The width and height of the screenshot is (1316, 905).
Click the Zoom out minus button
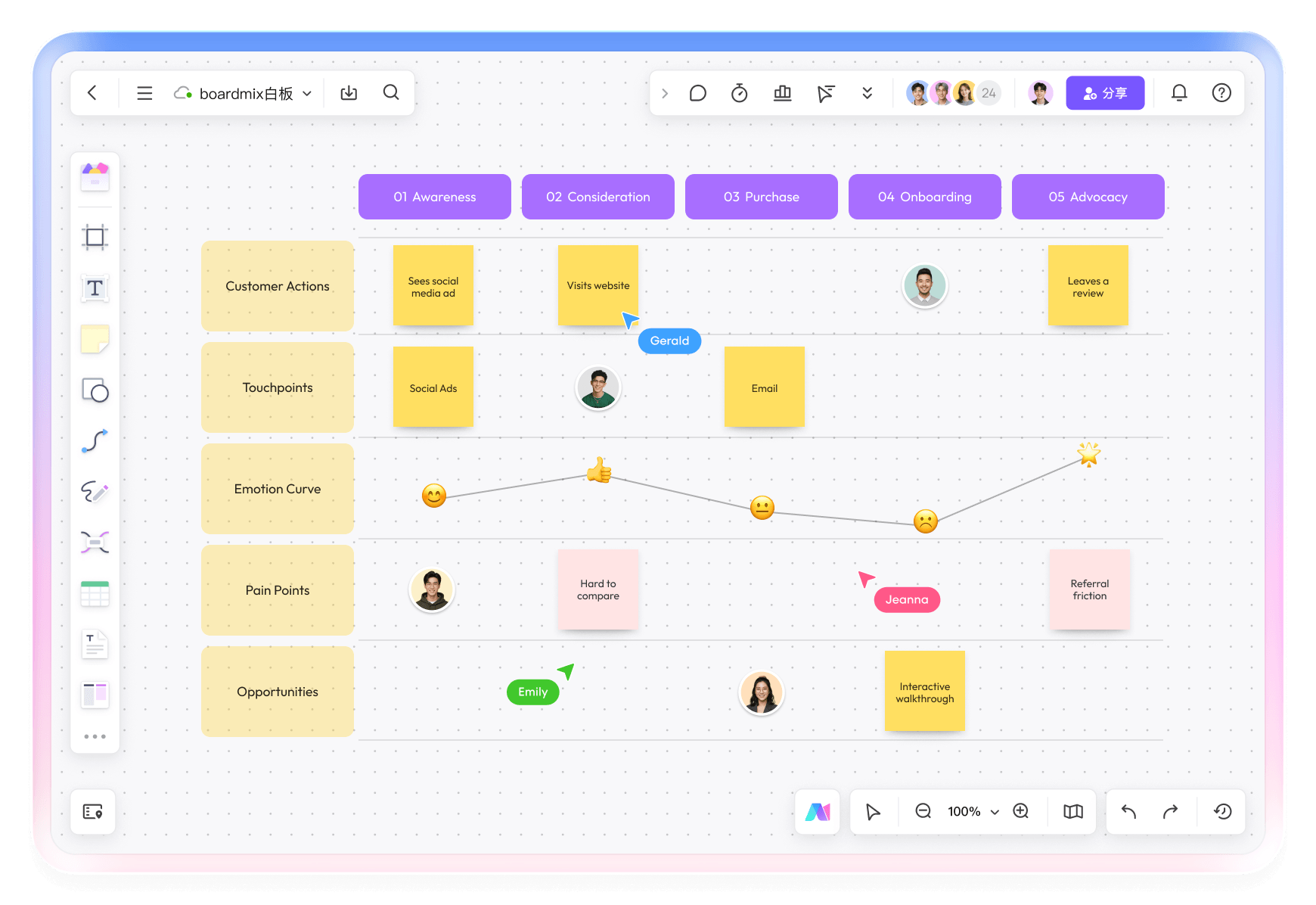(923, 811)
